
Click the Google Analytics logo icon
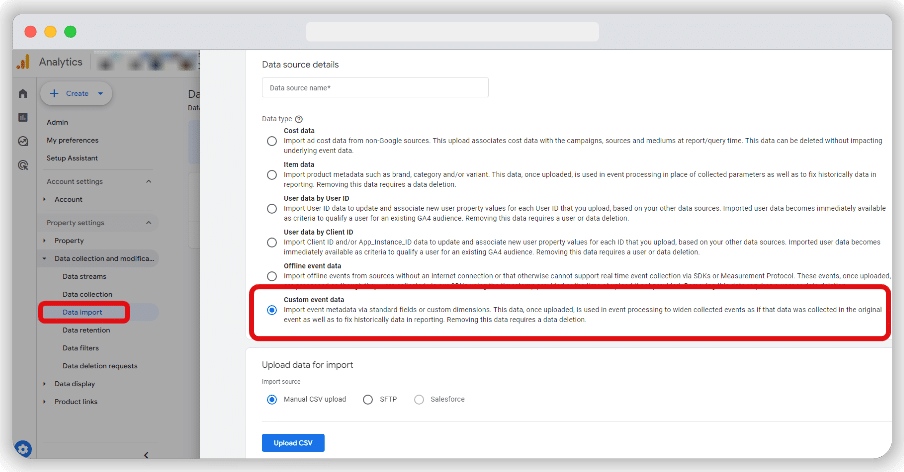(x=23, y=62)
